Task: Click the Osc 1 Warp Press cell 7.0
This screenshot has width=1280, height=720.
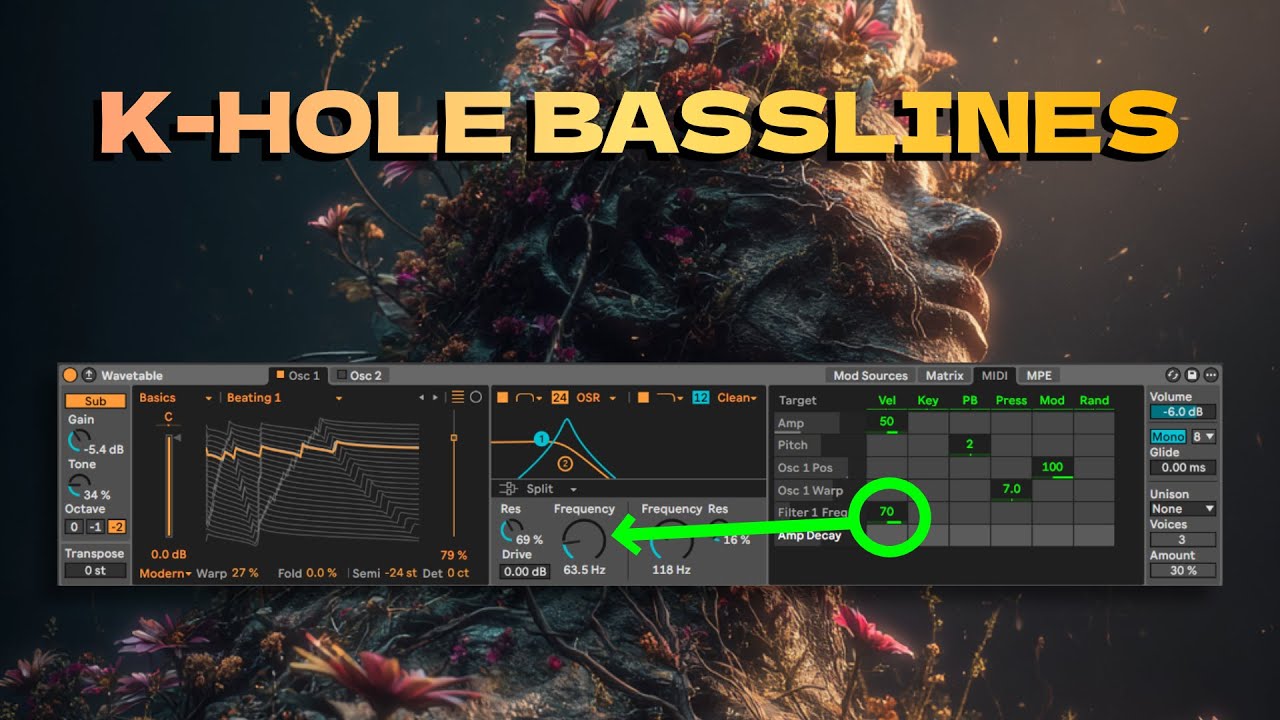Action: click(1011, 490)
